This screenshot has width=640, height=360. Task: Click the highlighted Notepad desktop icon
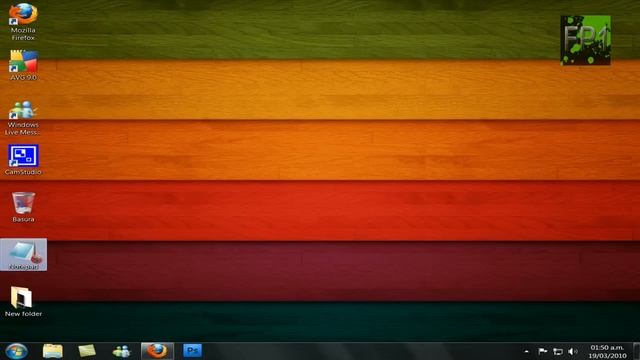tap(23, 255)
